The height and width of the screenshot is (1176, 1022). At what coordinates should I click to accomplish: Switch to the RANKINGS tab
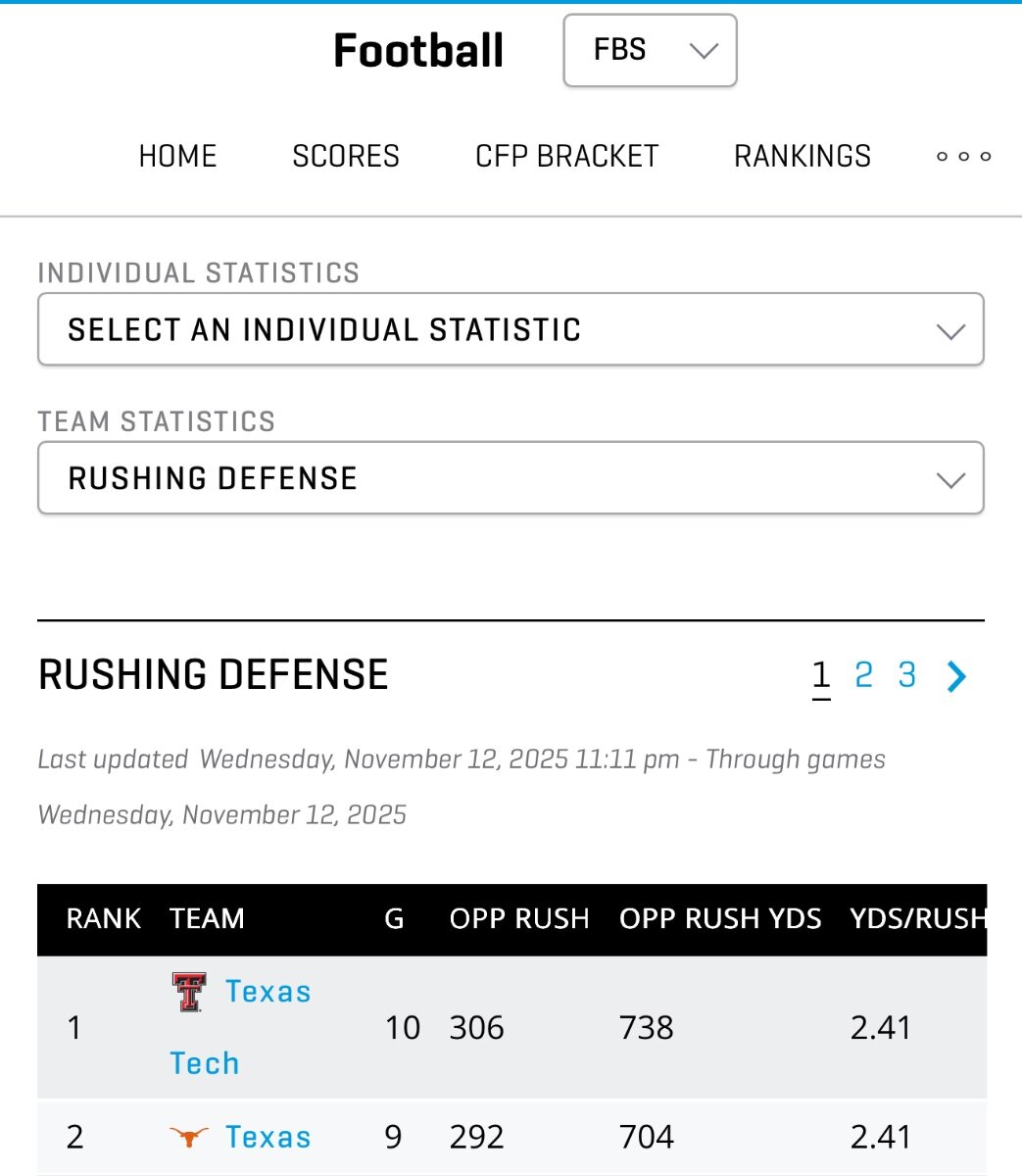point(803,156)
